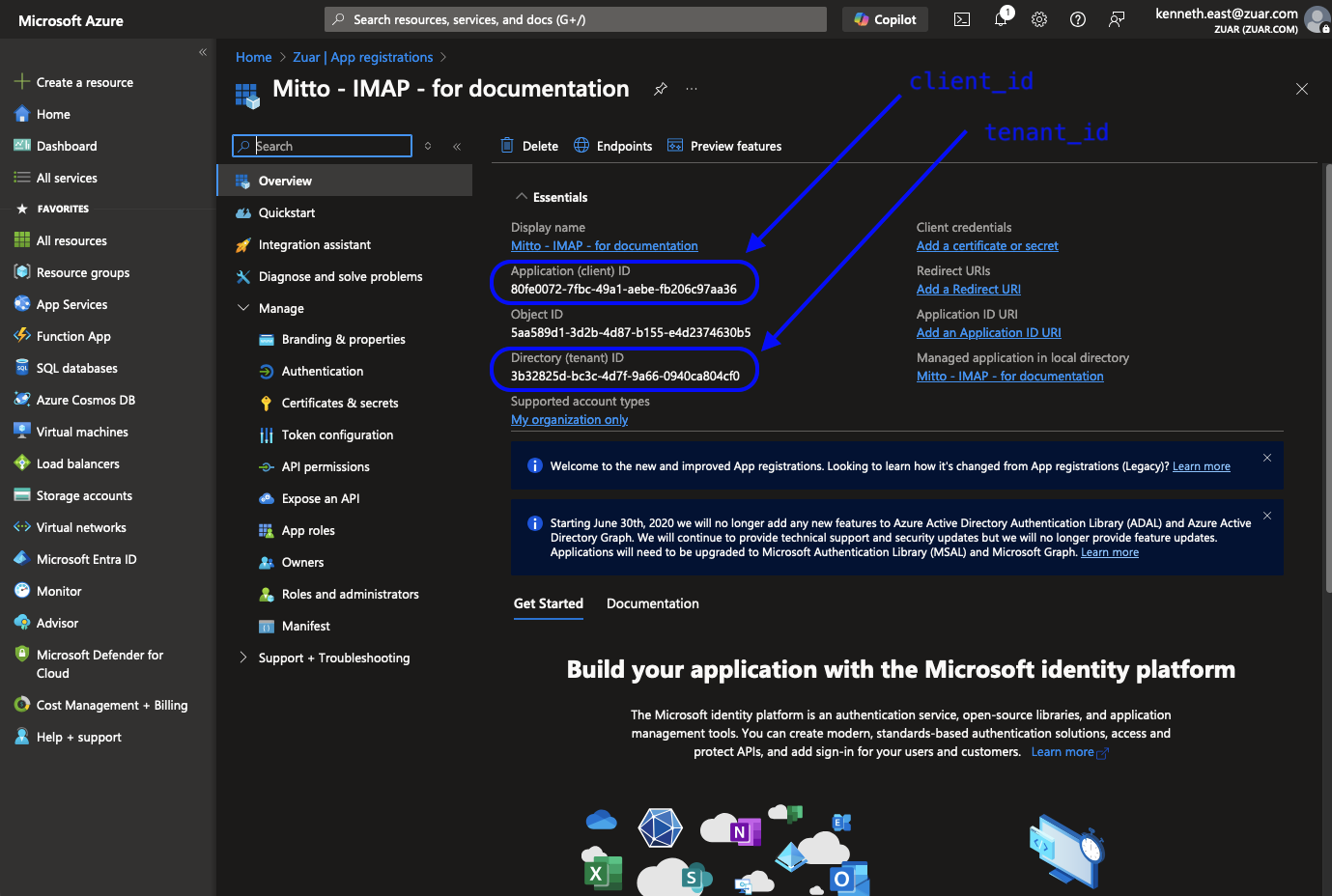
Task: Open the notifications bell
Action: [x=1002, y=18]
